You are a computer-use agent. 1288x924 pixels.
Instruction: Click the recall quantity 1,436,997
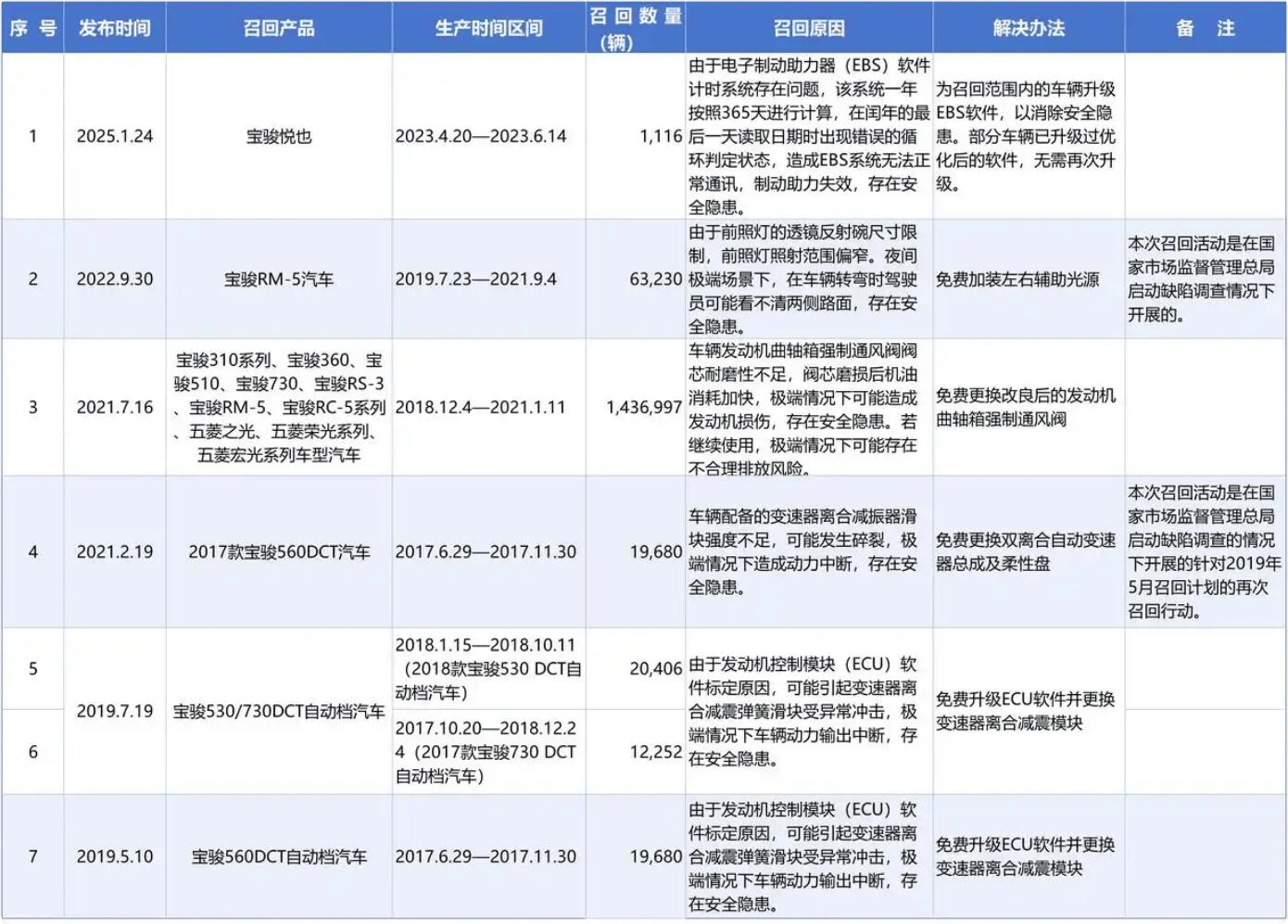pos(636,407)
